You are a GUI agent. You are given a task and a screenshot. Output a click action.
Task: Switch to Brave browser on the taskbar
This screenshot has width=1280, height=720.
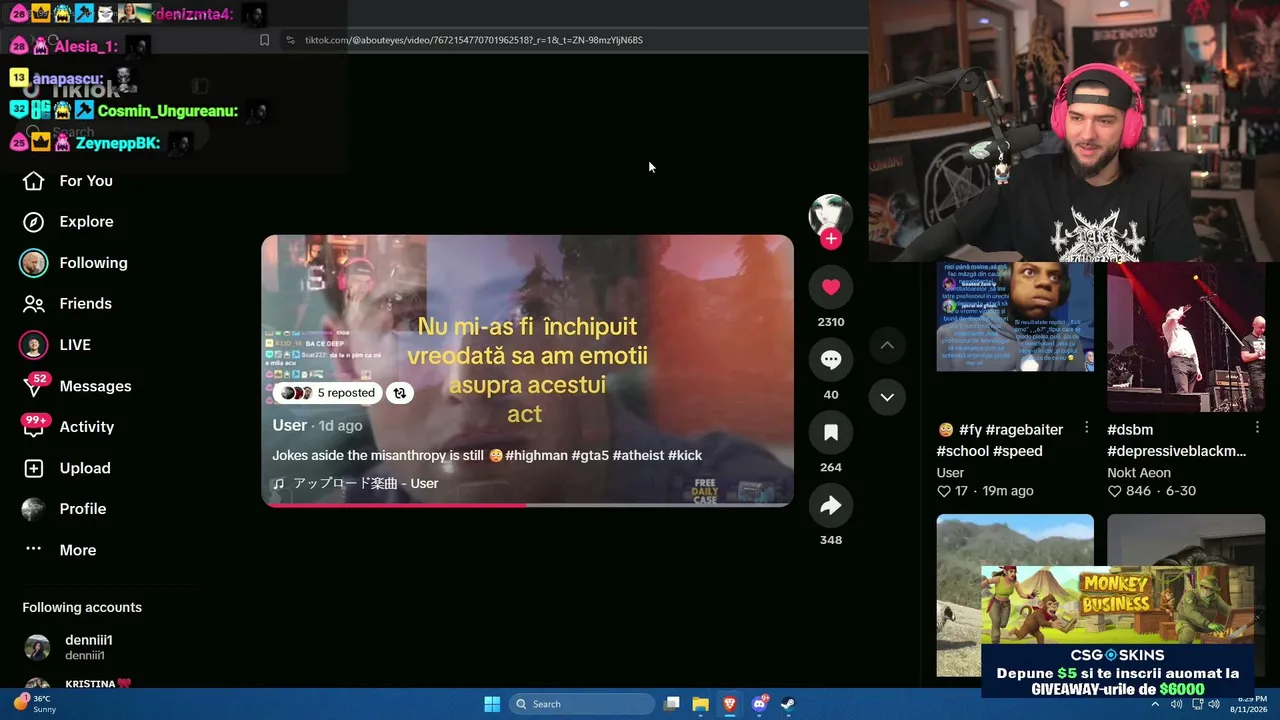(x=730, y=704)
